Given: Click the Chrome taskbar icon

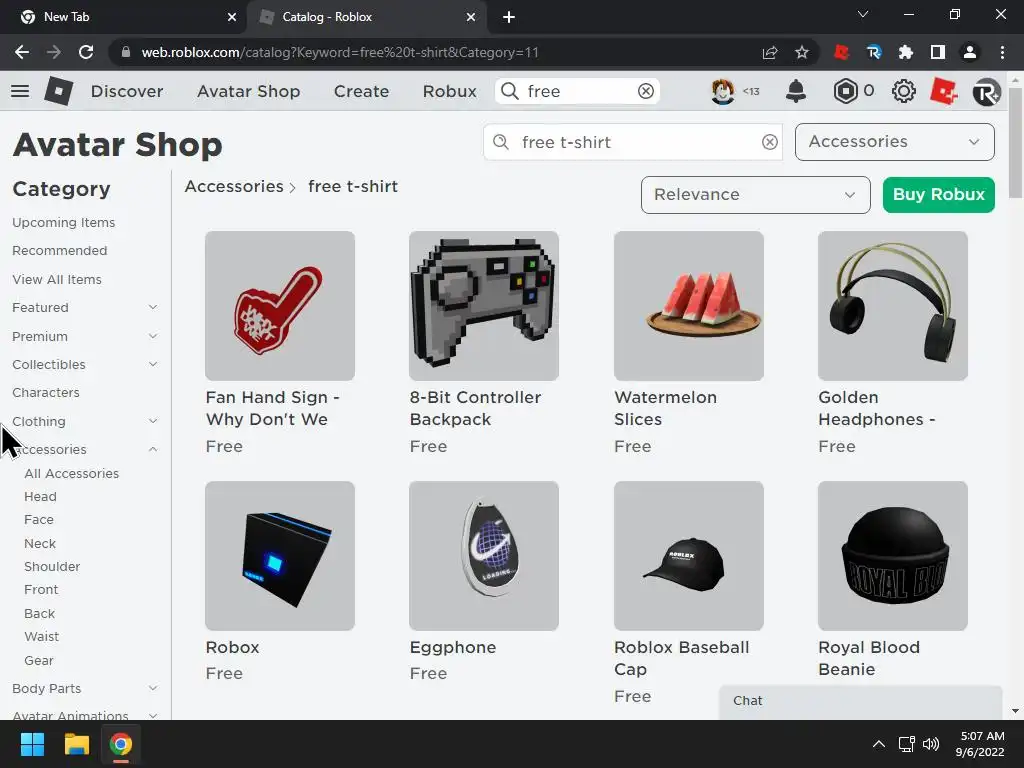Looking at the screenshot, I should (120, 744).
